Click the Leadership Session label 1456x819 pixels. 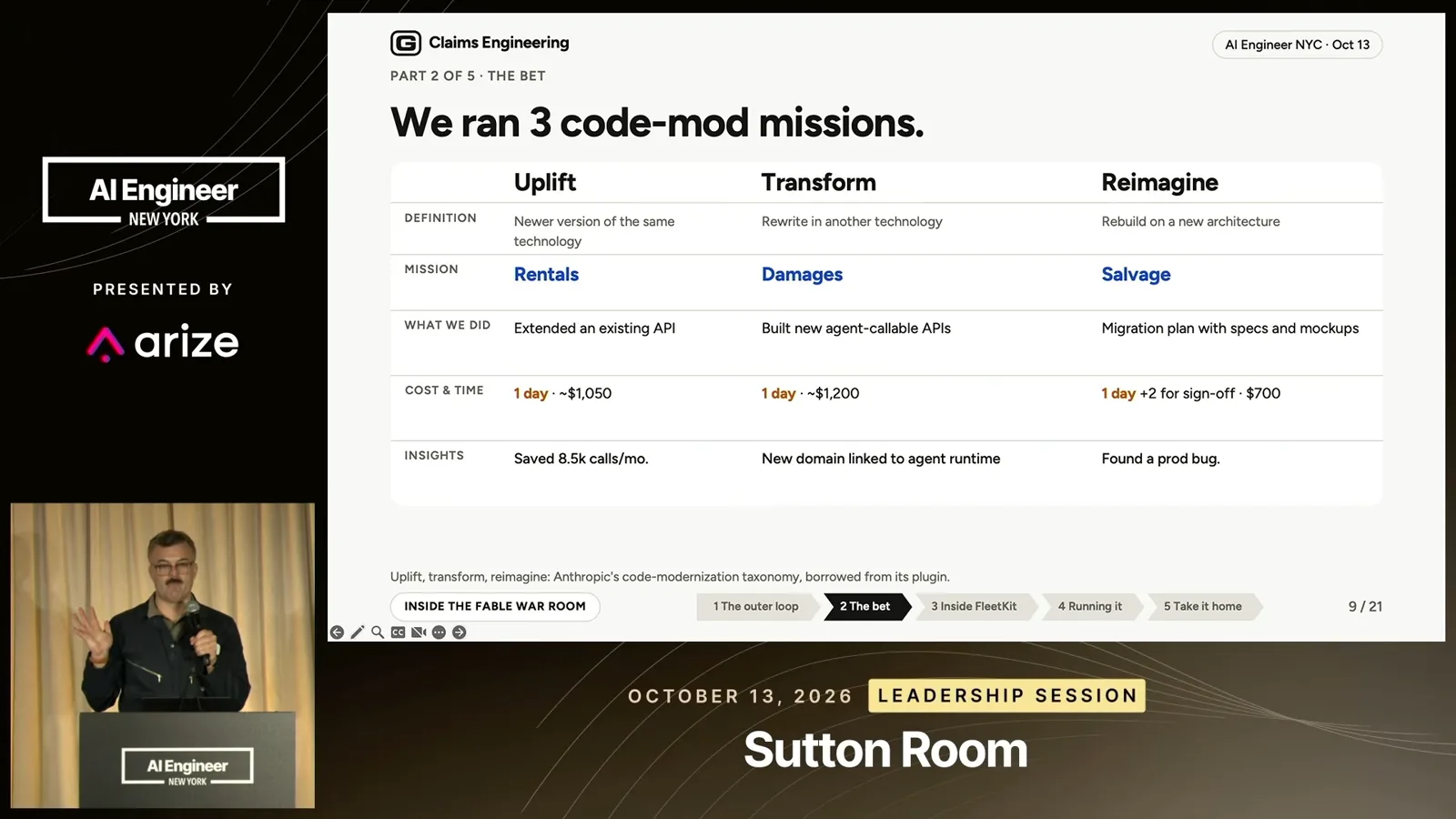(x=1006, y=695)
